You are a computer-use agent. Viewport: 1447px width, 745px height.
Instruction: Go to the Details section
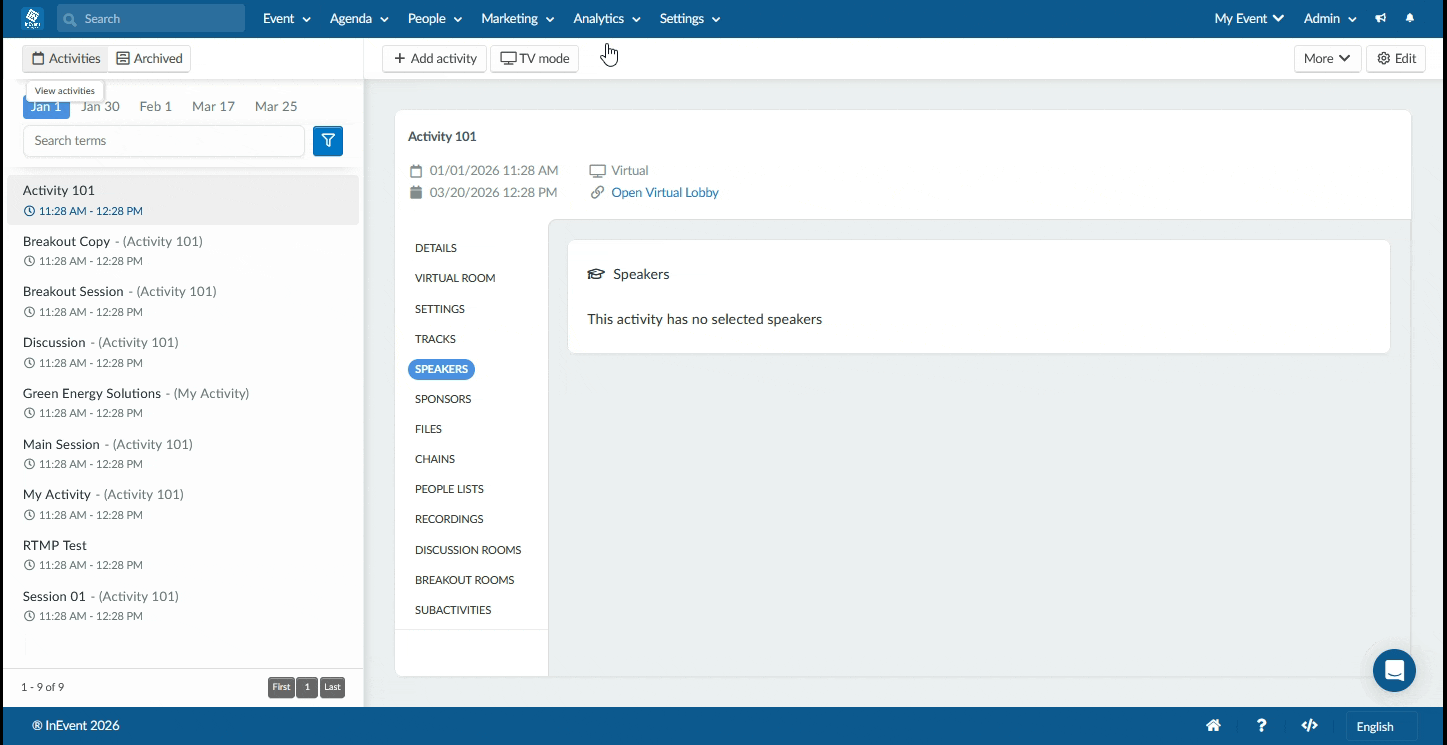click(x=436, y=248)
